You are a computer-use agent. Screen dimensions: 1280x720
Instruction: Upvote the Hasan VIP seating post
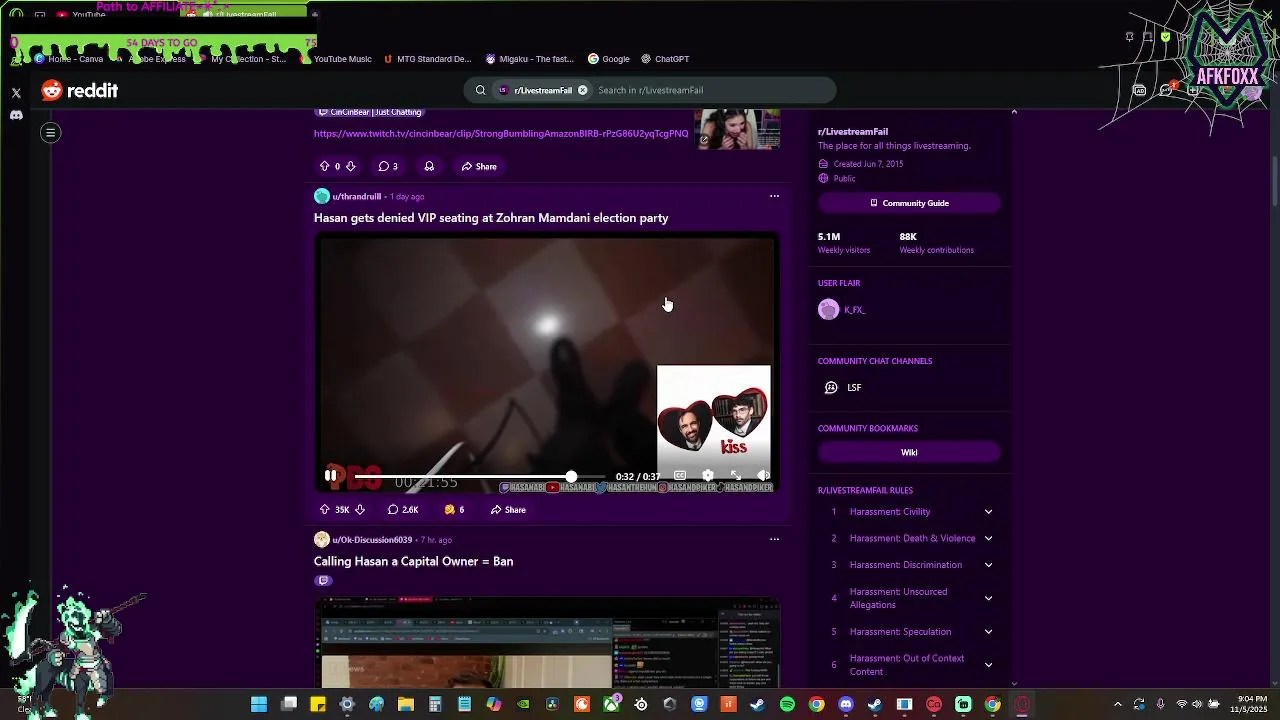[324, 509]
